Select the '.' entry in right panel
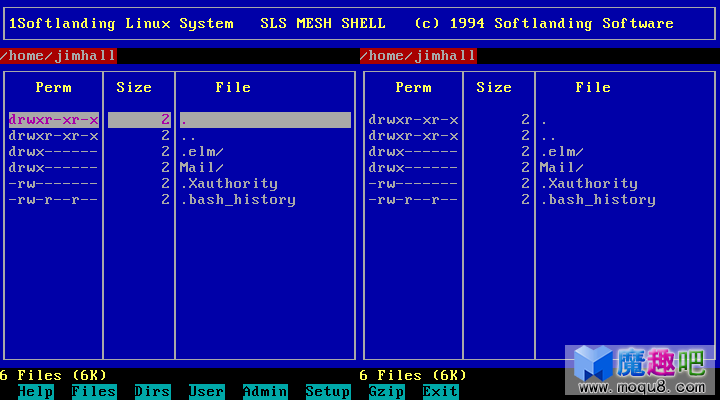Image resolution: width=720 pixels, height=400 pixels. coord(544,122)
